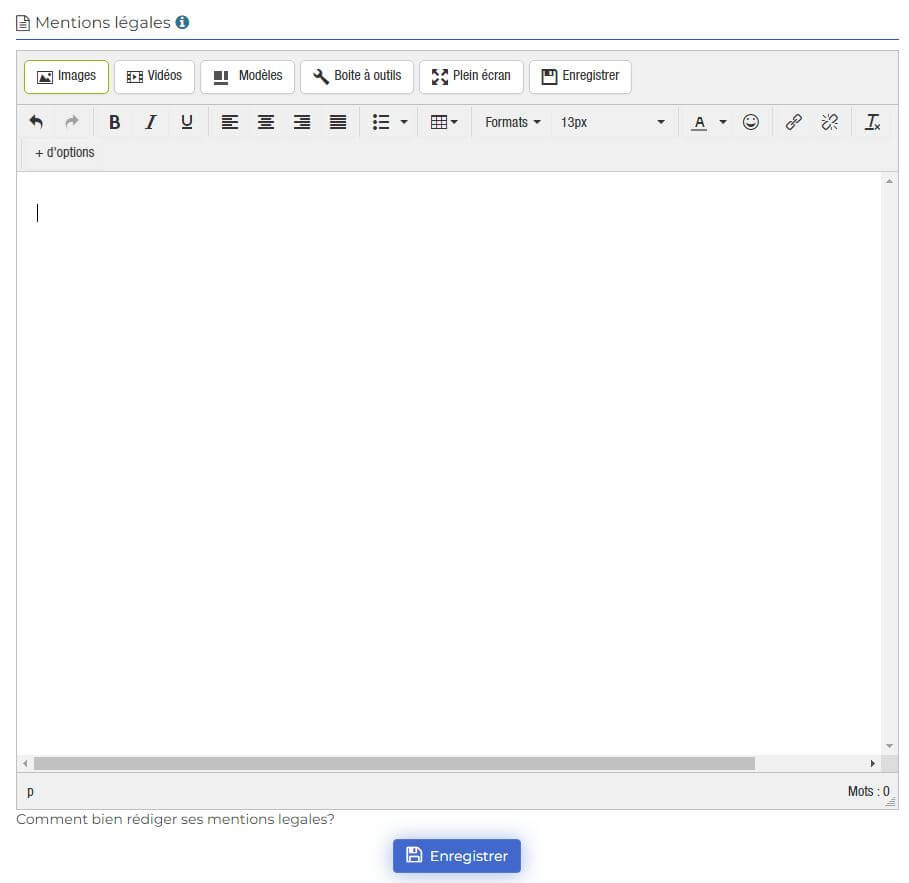Click the info icon beside Mentions légales
This screenshot has height=883, width=909.
pyautogui.click(x=182, y=22)
